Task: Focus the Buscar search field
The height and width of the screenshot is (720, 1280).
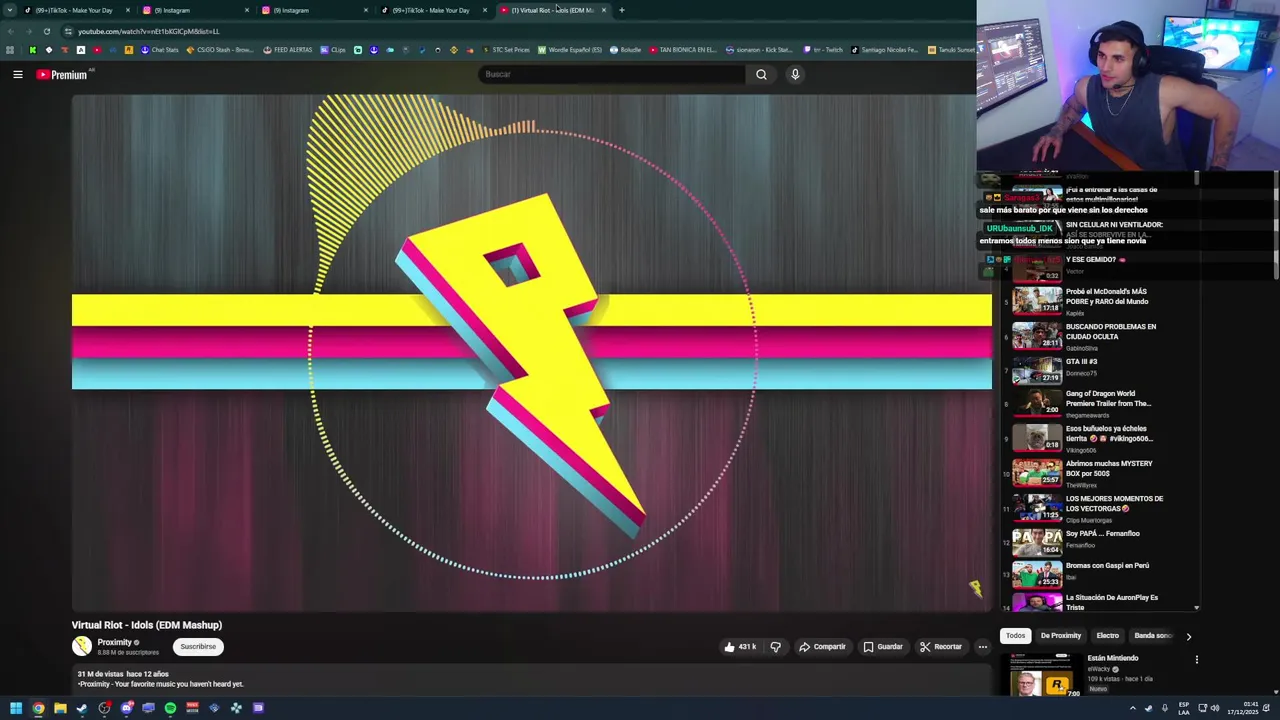Action: [612, 74]
